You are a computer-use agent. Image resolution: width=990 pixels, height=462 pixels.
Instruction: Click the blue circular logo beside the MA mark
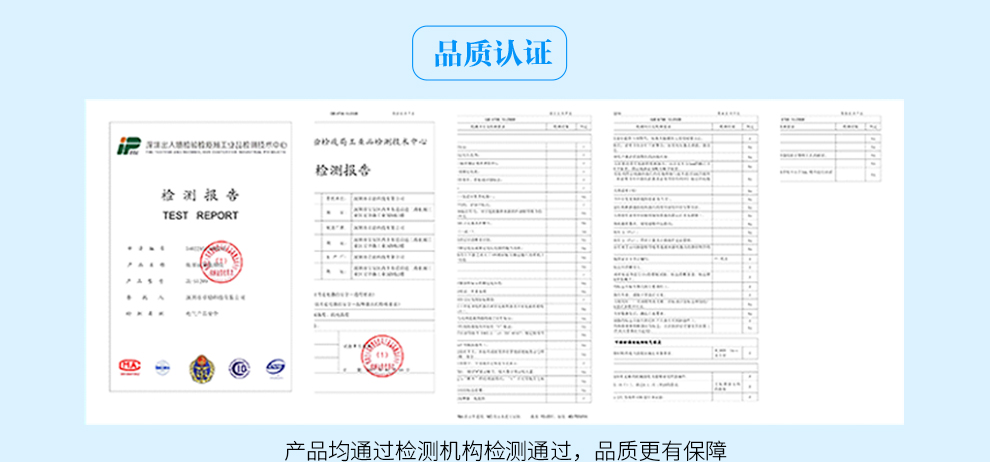tap(163, 368)
